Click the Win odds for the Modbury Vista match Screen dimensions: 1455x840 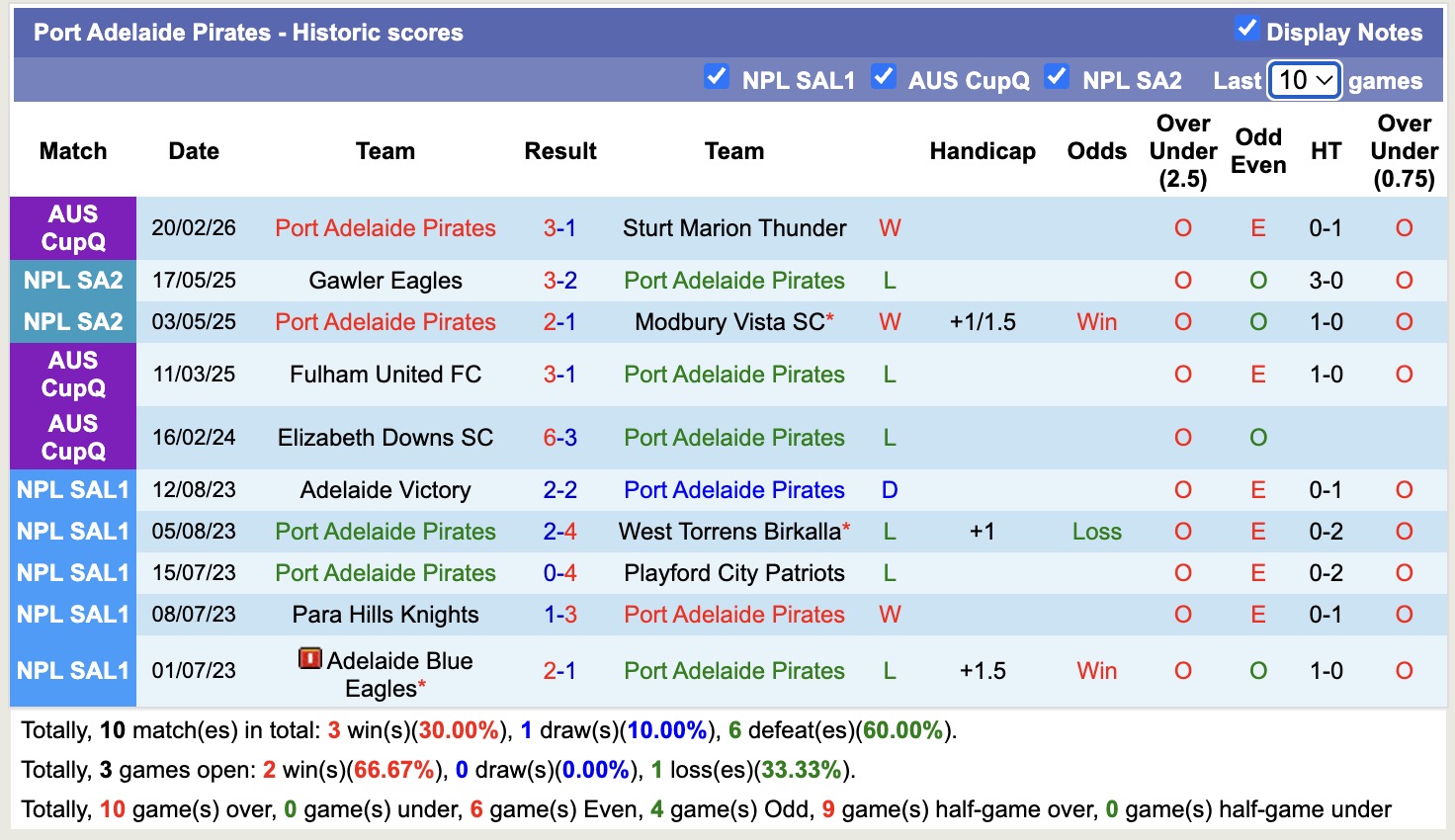(1096, 321)
